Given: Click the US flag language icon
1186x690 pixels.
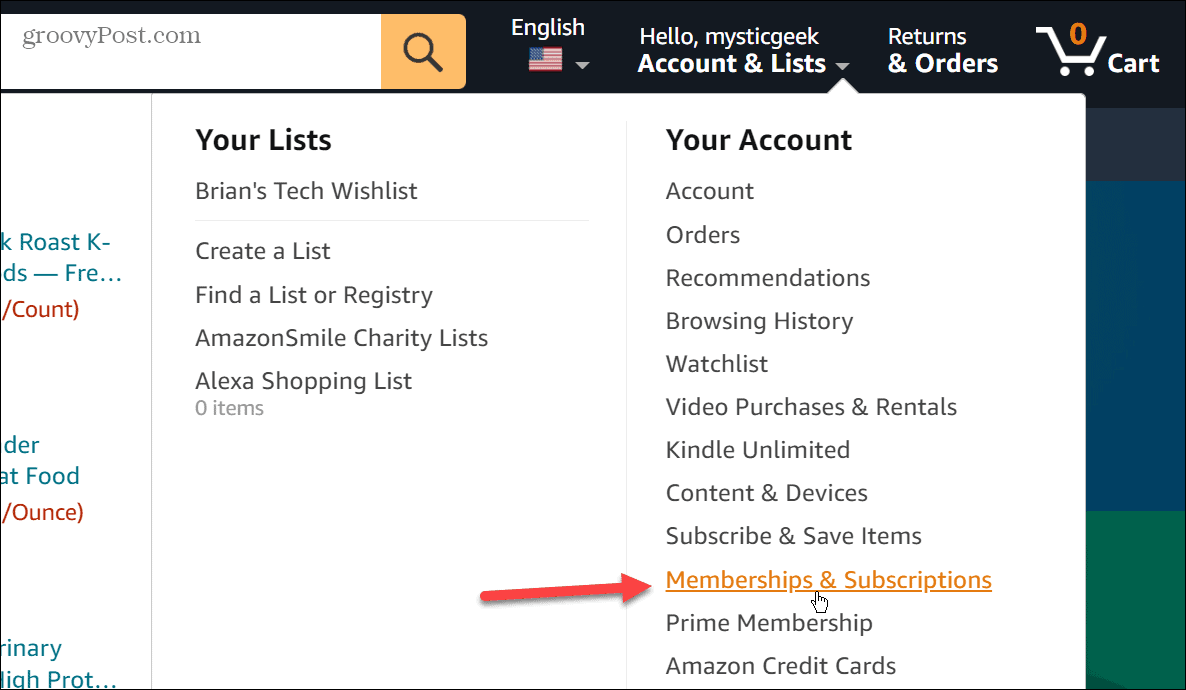Looking at the screenshot, I should tap(545, 61).
